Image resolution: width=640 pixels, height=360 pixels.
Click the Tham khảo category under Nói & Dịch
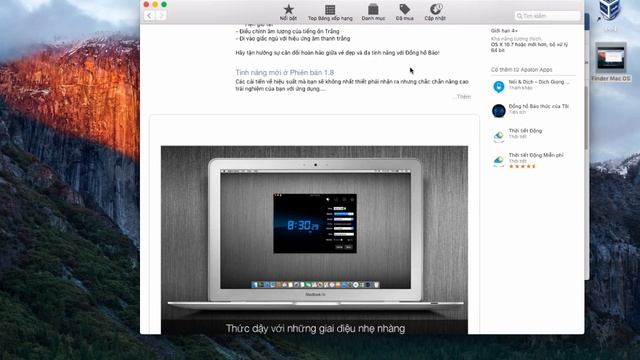[520, 88]
